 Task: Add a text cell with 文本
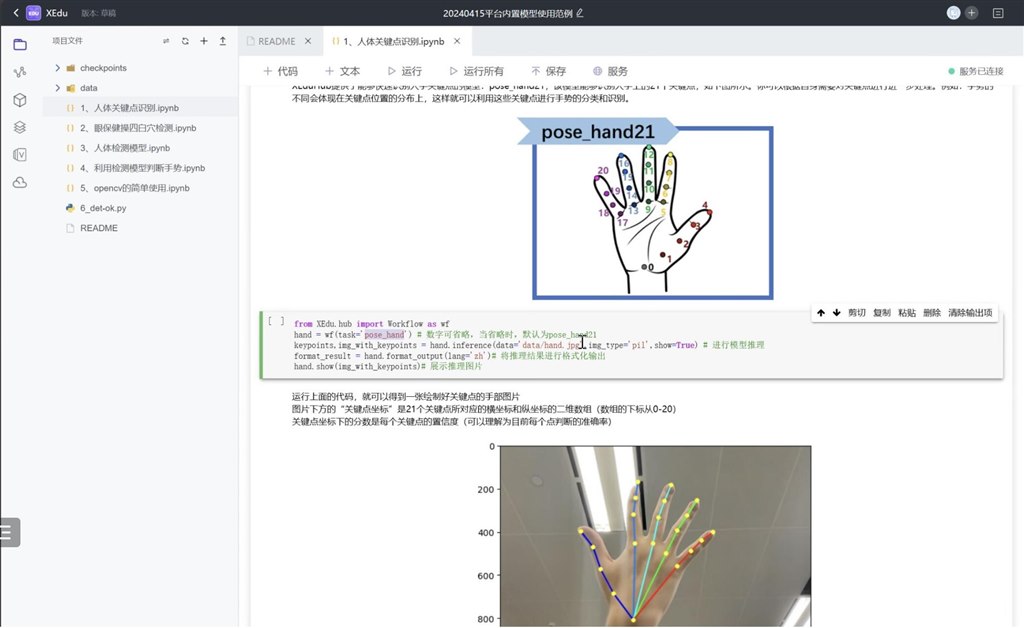coord(342,71)
